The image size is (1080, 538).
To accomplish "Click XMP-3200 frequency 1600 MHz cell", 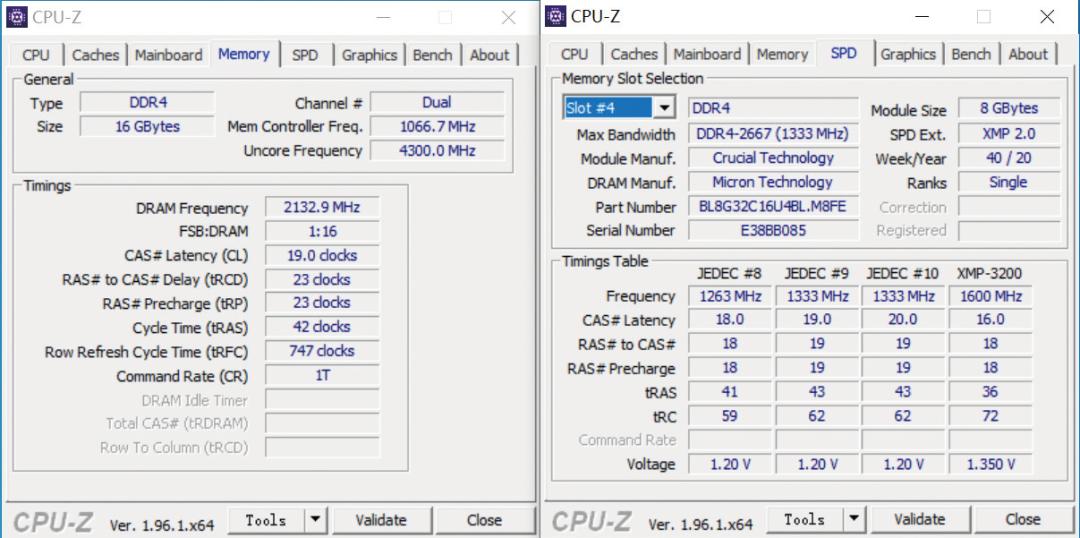I will click(x=990, y=296).
